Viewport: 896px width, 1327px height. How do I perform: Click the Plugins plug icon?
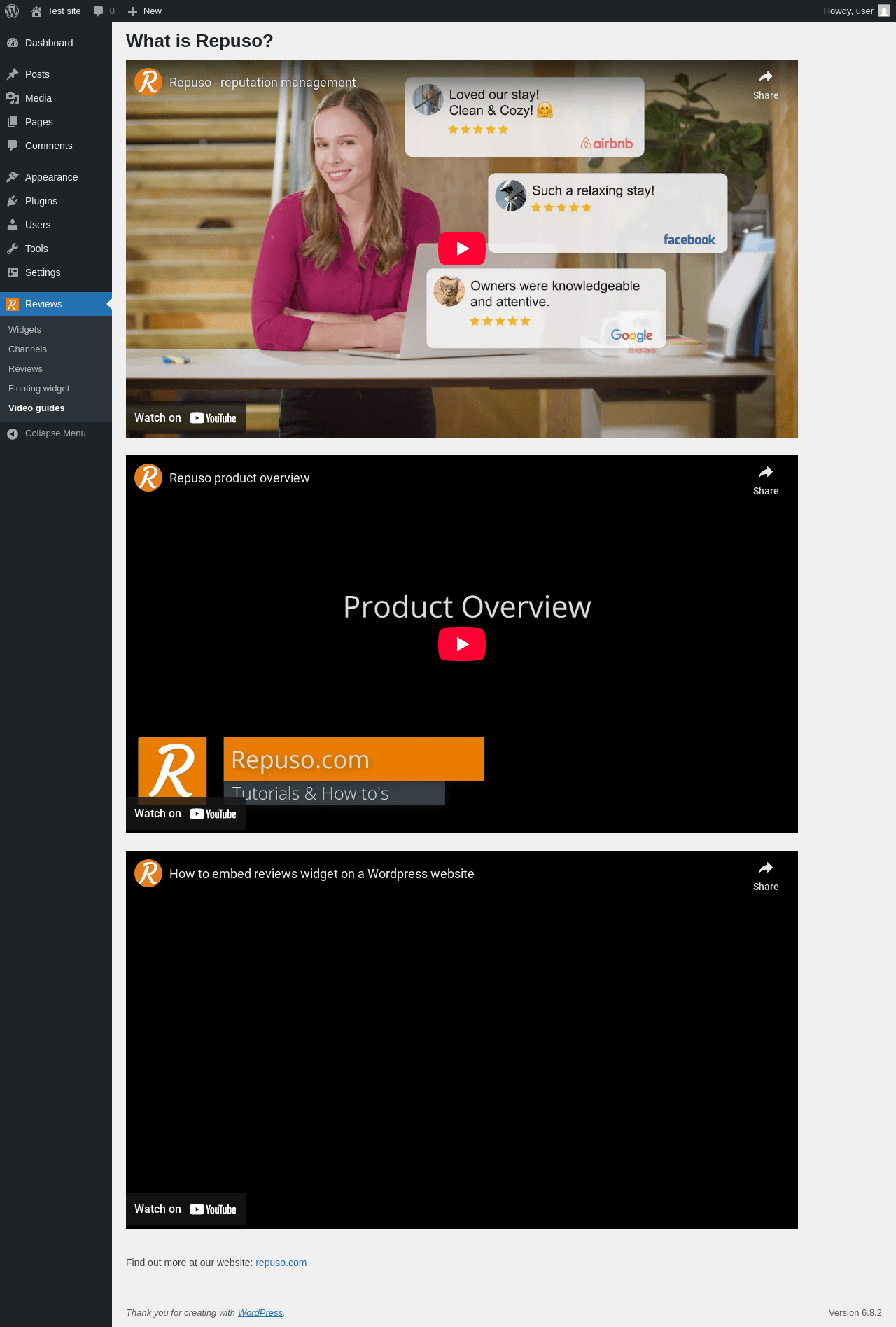click(x=13, y=201)
